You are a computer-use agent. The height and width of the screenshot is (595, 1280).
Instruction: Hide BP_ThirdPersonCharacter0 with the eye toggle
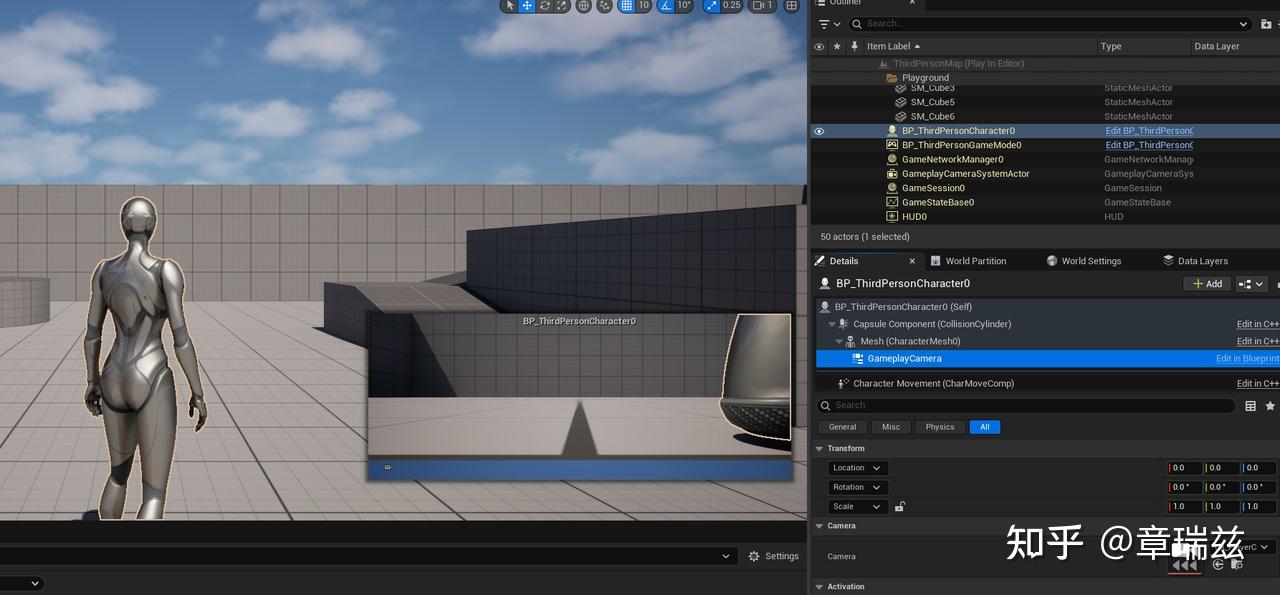(819, 131)
